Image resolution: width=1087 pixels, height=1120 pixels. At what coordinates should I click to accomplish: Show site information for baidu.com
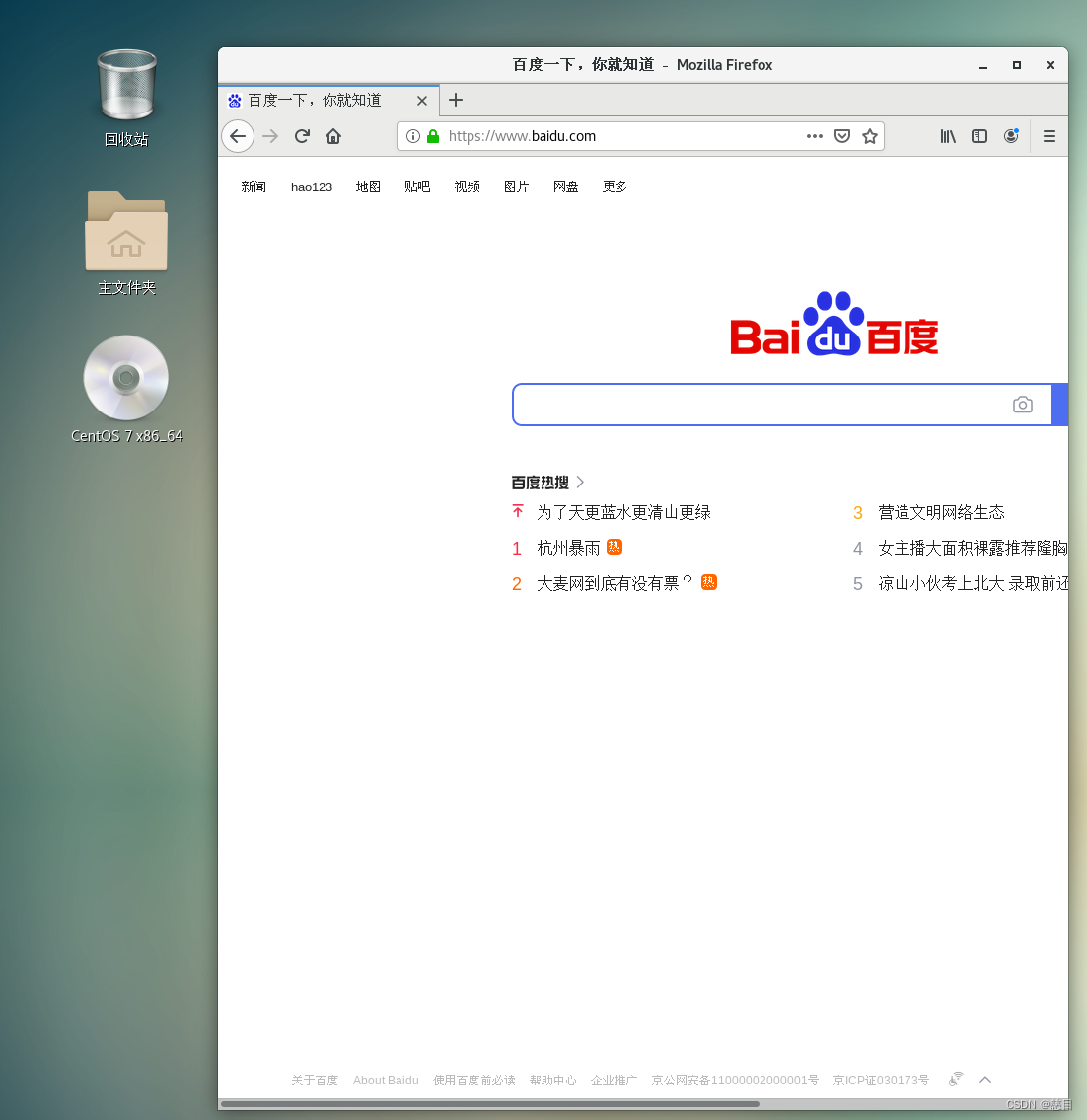click(412, 136)
